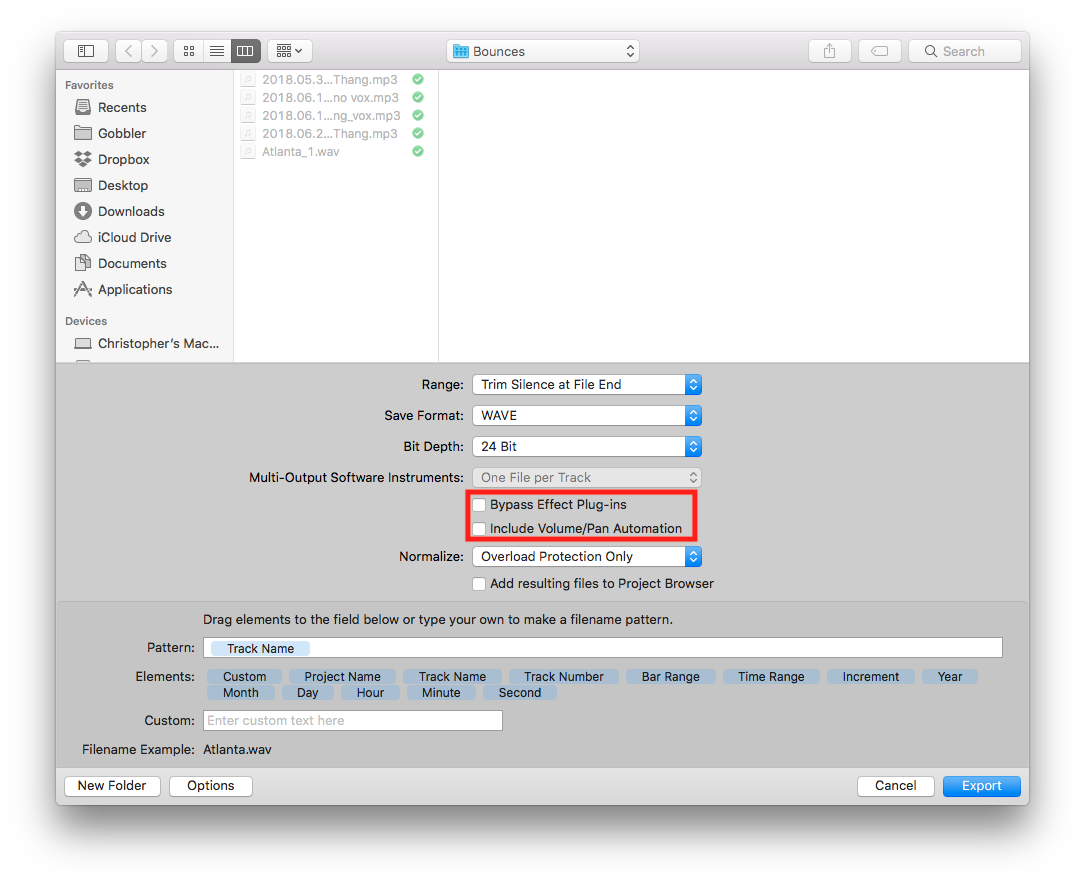Click the Second element token
1085x885 pixels.
[520, 693]
